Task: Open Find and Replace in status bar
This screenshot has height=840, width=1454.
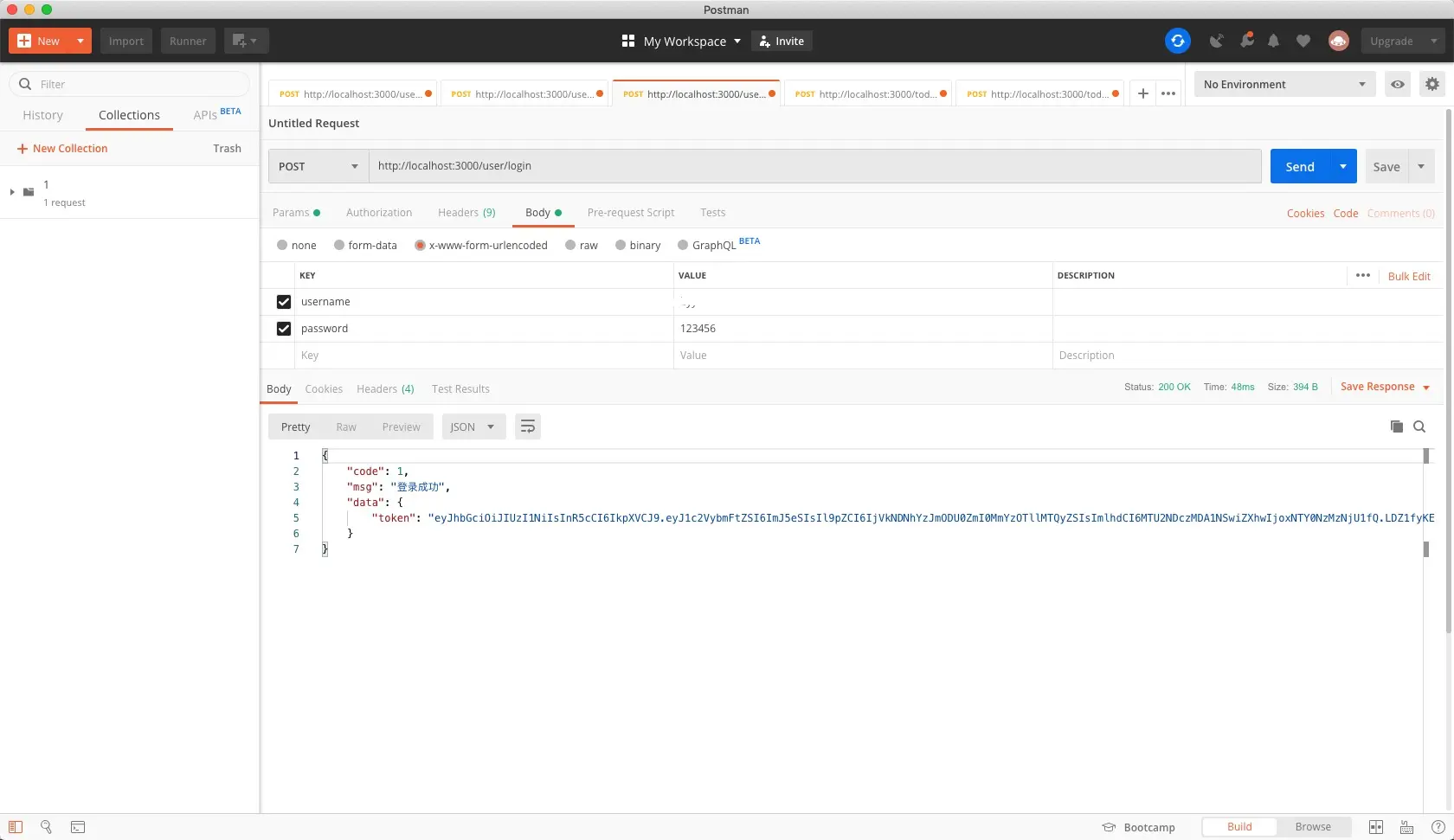Action: 47,827
